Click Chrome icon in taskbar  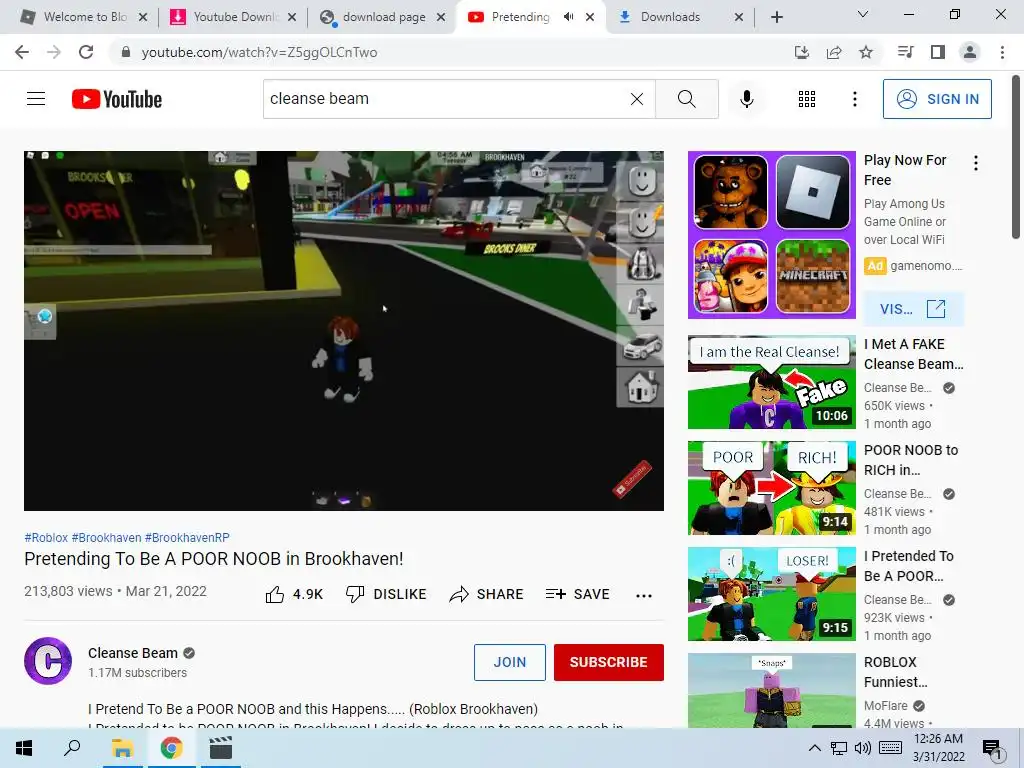(171, 748)
